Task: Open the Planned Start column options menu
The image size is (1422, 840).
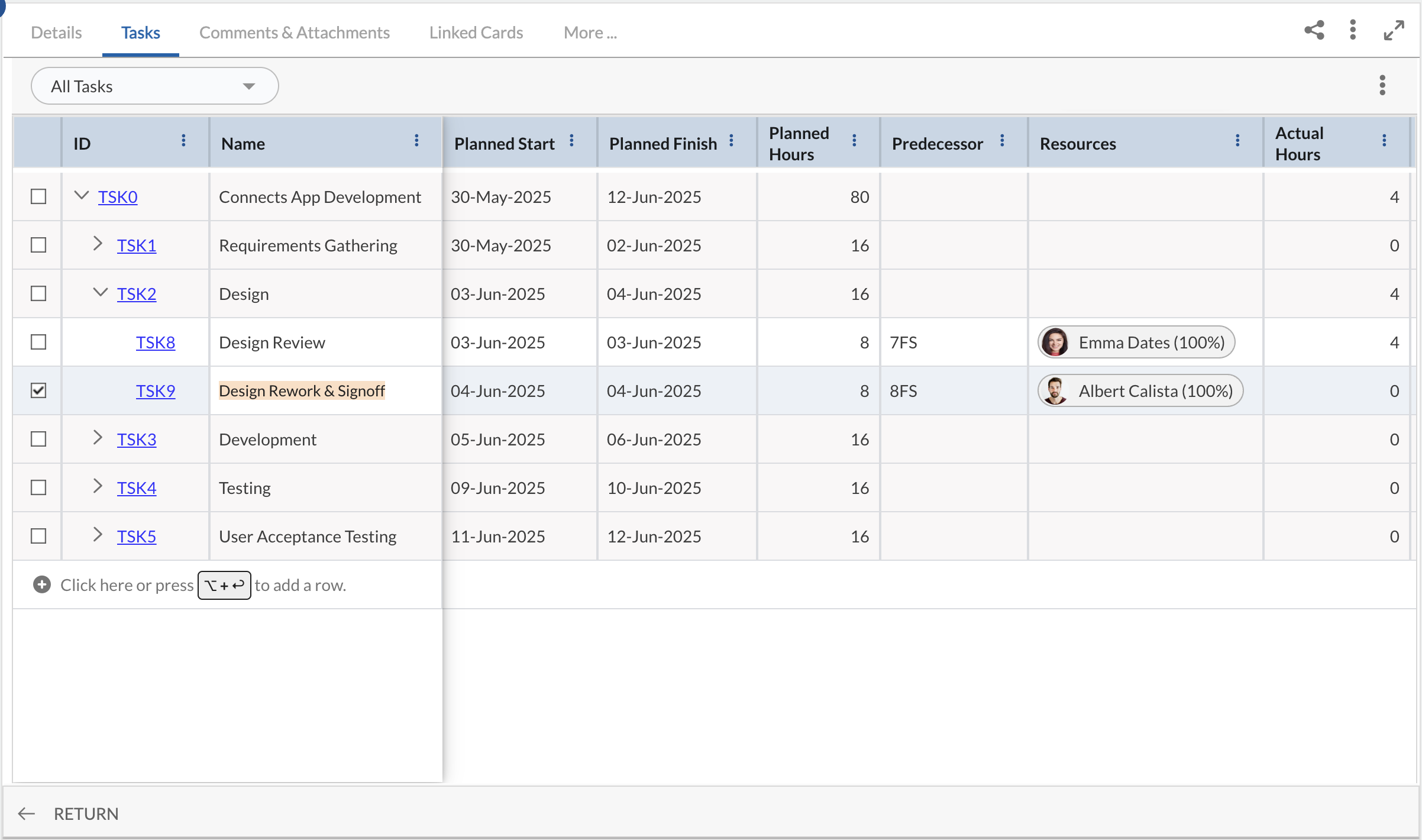Action: pyautogui.click(x=571, y=141)
